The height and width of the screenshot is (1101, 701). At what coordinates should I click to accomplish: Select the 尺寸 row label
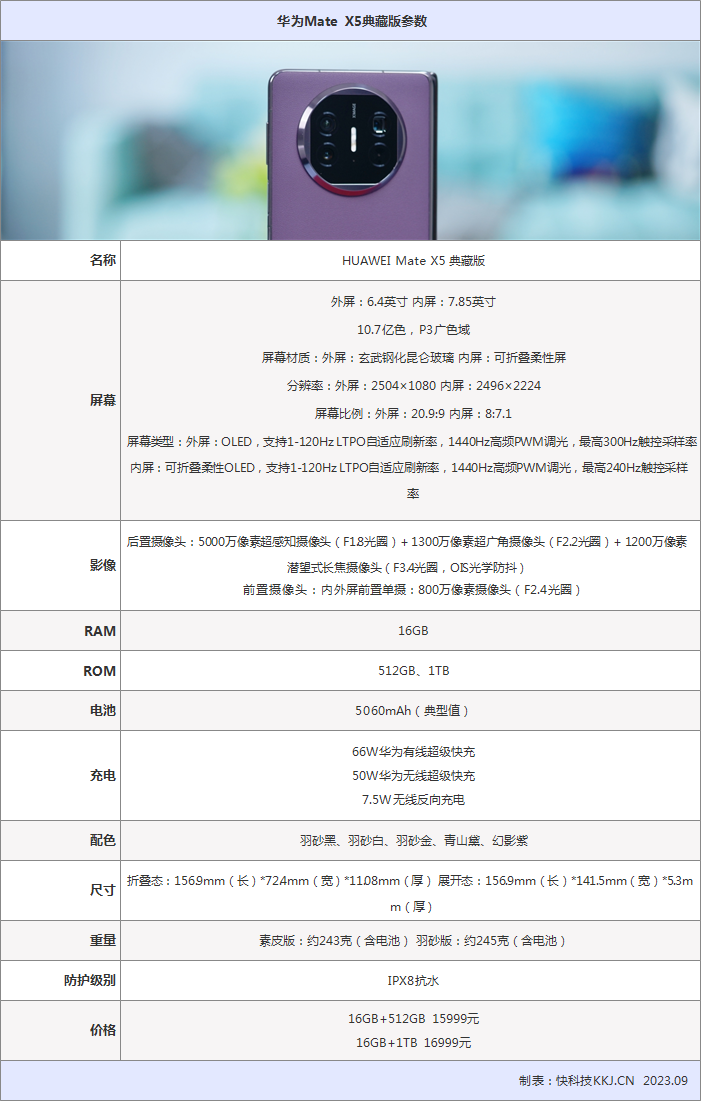103,890
